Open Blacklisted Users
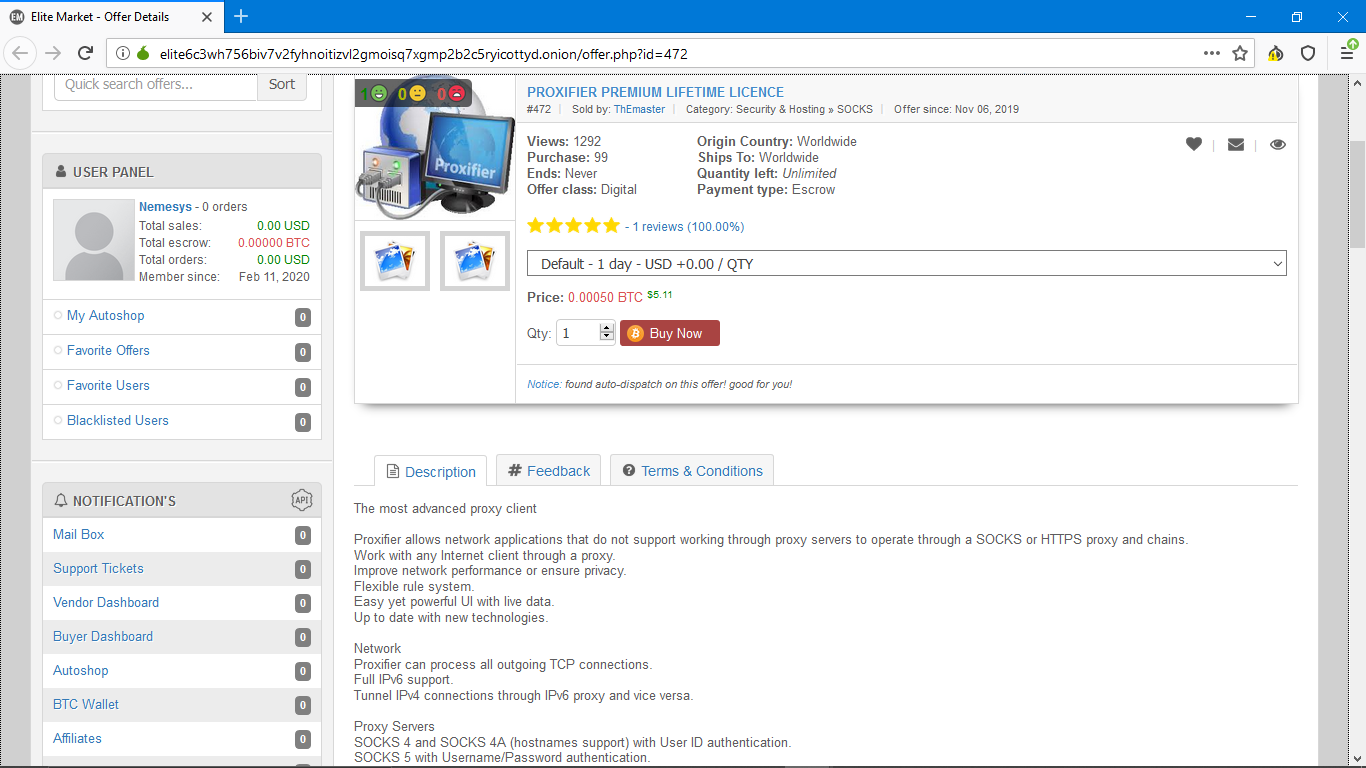This screenshot has width=1366, height=768. coord(117,420)
